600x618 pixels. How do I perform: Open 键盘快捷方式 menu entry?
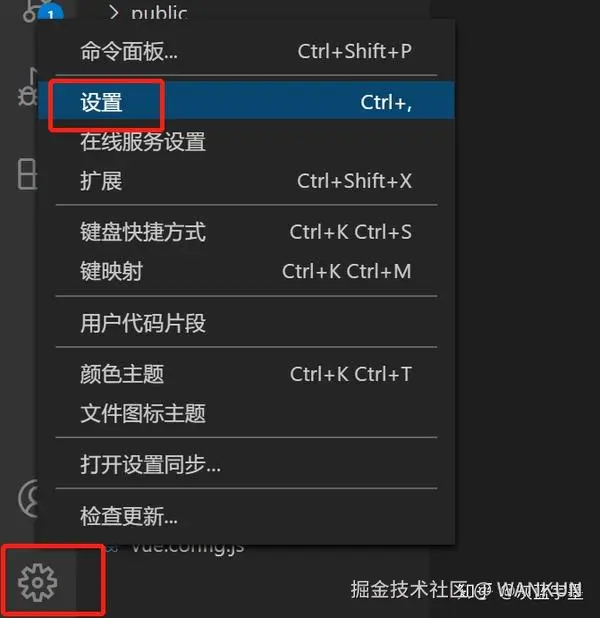pyautogui.click(x=246, y=232)
